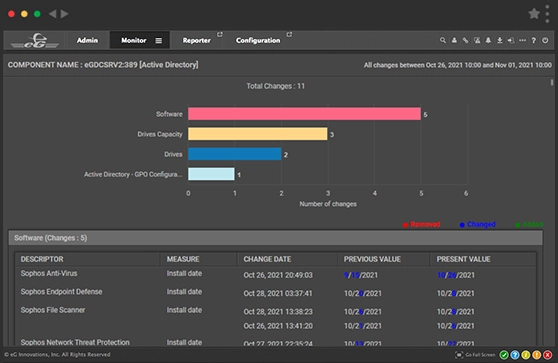Click the browser forward arrow
The image size is (558, 363).
(64, 14)
